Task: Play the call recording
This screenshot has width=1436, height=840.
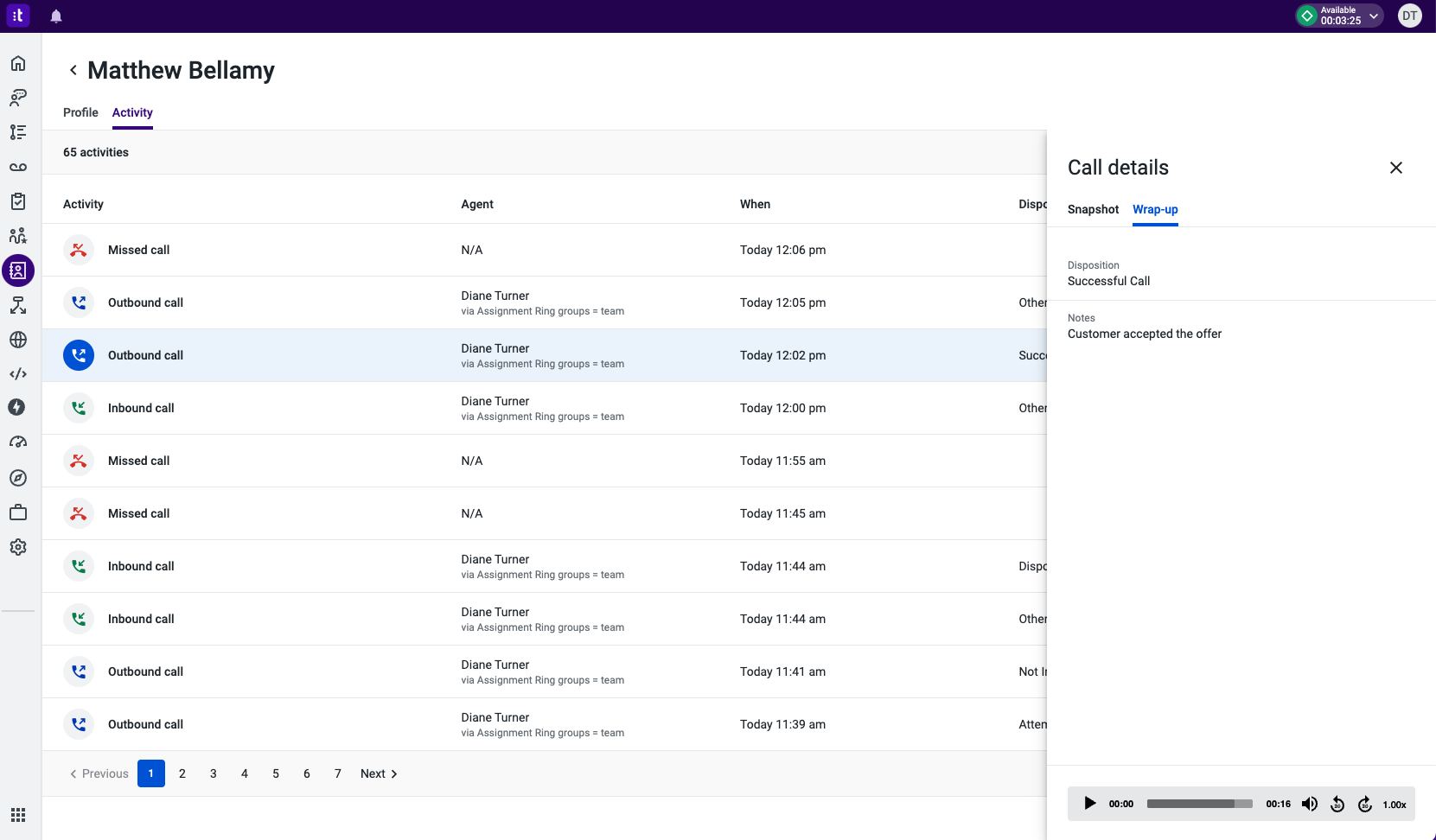Action: coord(1089,804)
